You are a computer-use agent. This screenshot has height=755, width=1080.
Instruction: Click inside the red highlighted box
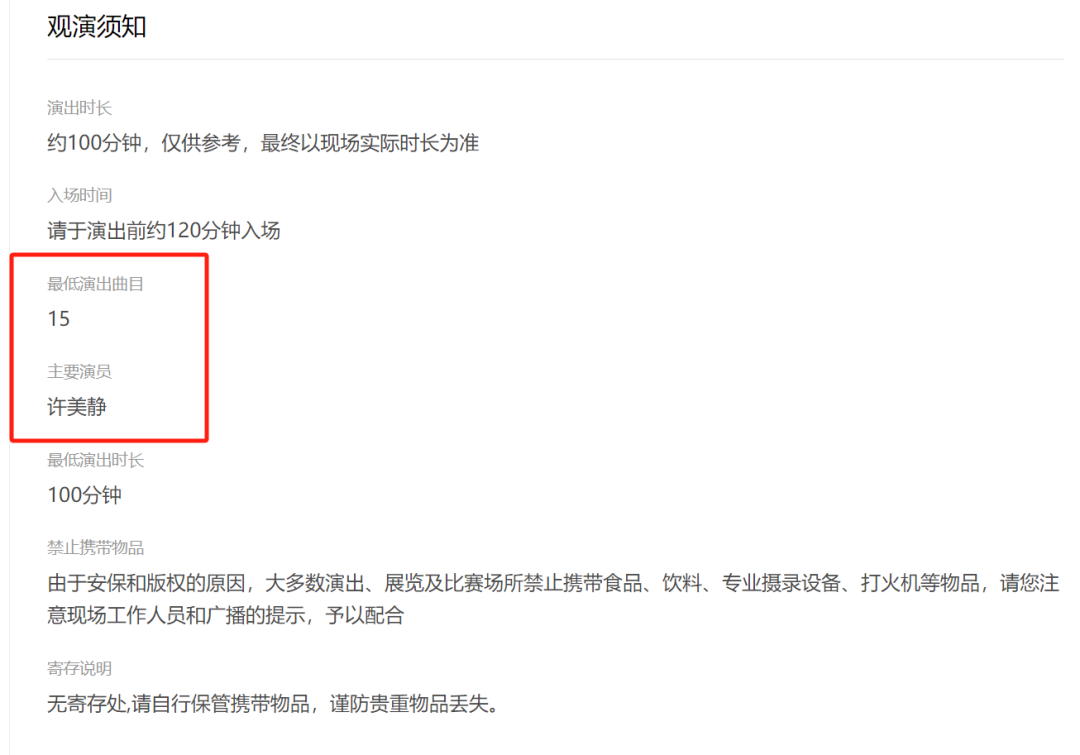click(x=109, y=347)
